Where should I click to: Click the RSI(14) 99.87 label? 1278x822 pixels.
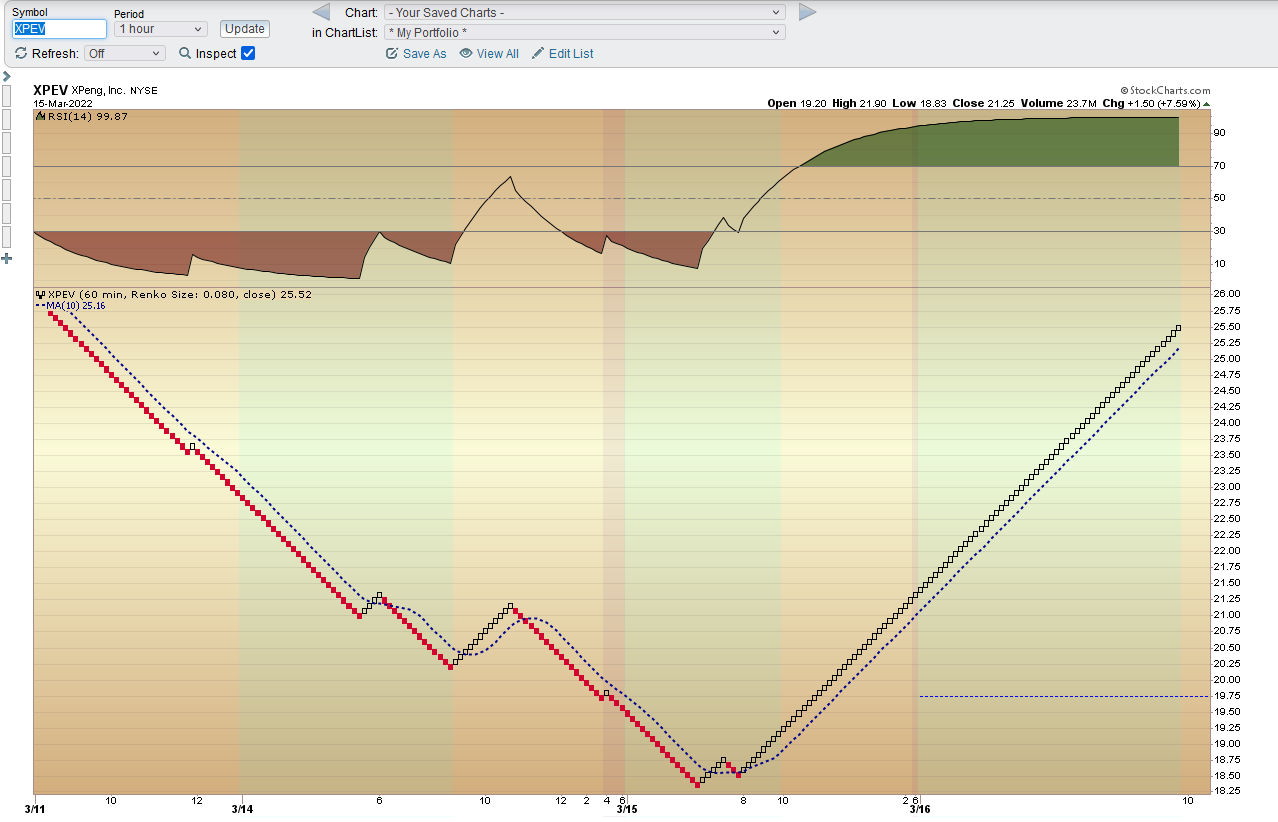(88, 117)
